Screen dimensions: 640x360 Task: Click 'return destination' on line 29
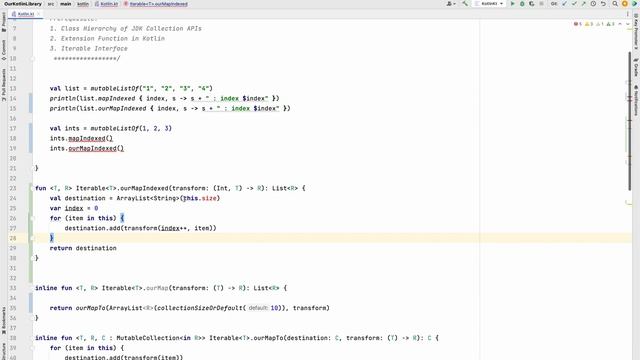83,248
